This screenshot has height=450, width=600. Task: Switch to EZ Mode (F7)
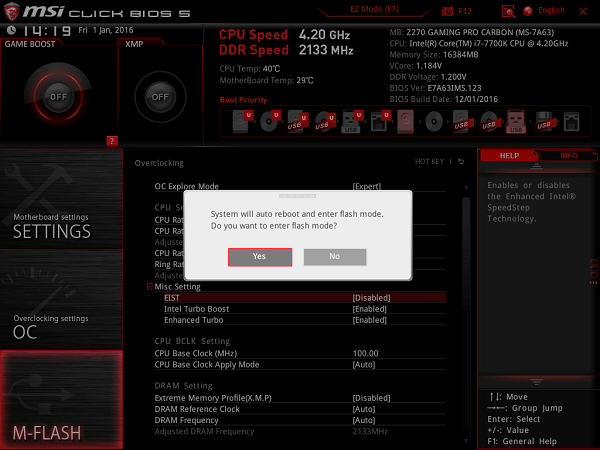[x=374, y=9]
